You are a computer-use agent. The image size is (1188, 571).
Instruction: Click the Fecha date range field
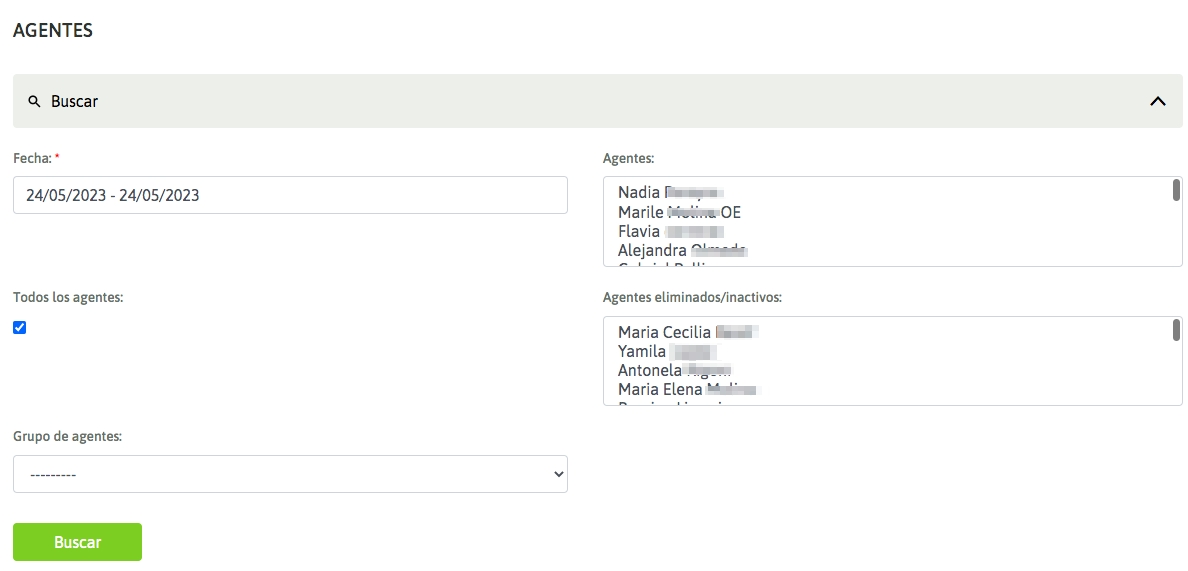tap(290, 195)
